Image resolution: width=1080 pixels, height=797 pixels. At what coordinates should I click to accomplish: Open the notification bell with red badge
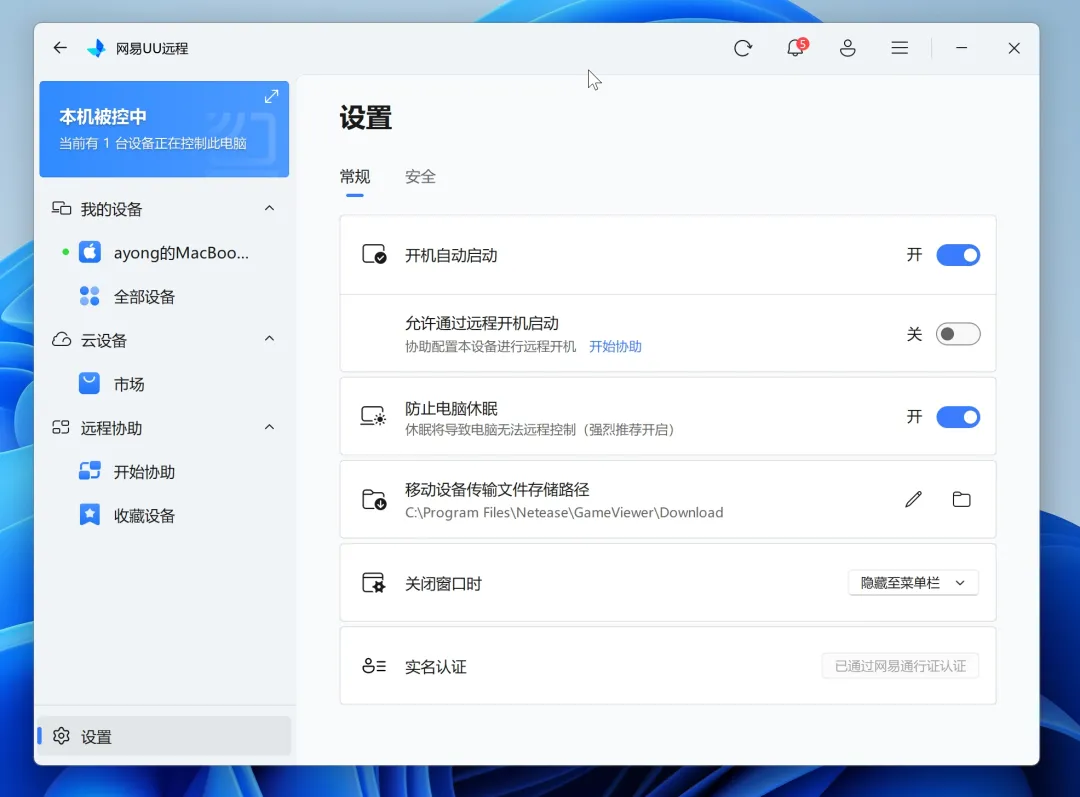click(x=795, y=48)
